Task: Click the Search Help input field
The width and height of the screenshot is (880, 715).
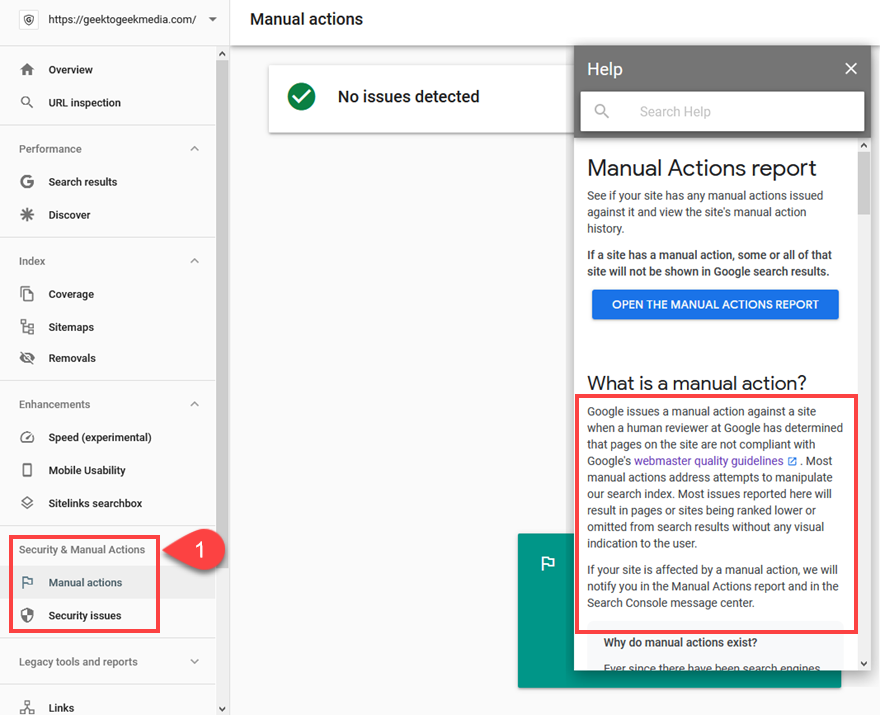Action: (722, 112)
